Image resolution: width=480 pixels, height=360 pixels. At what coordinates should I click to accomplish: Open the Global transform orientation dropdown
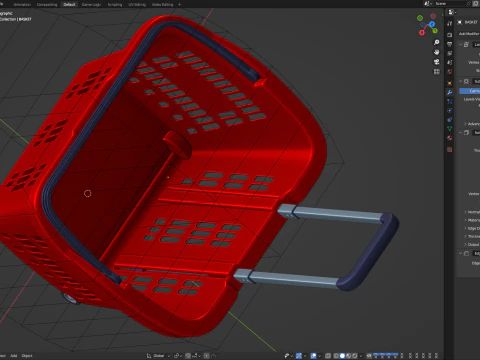158,356
